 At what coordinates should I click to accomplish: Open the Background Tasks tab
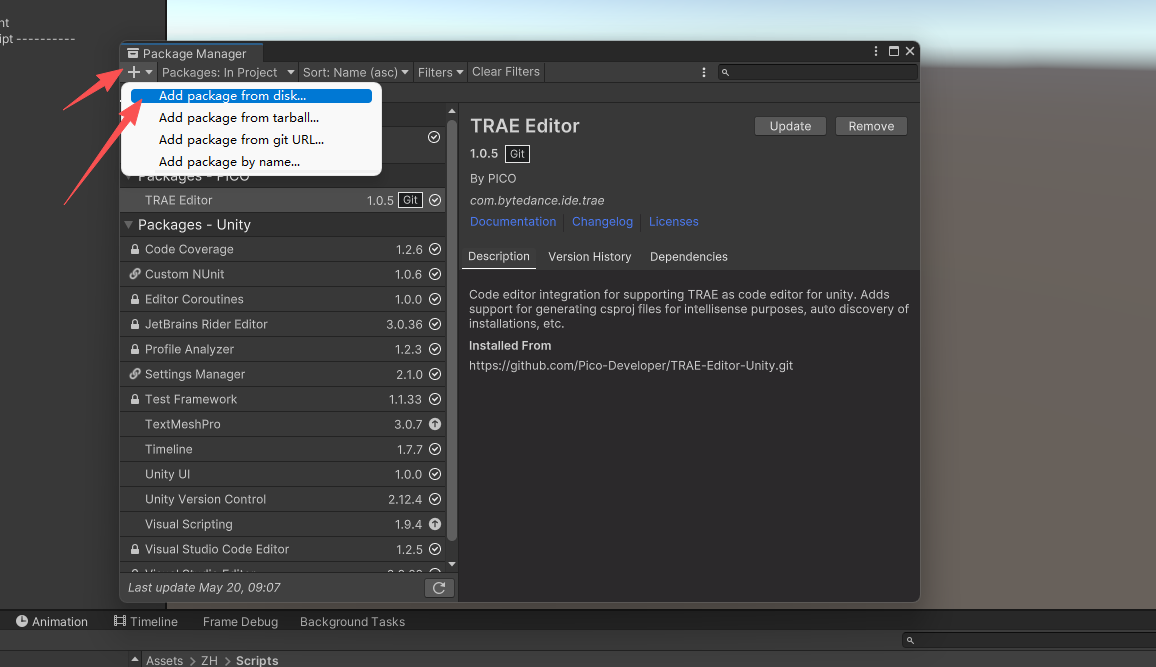352,621
